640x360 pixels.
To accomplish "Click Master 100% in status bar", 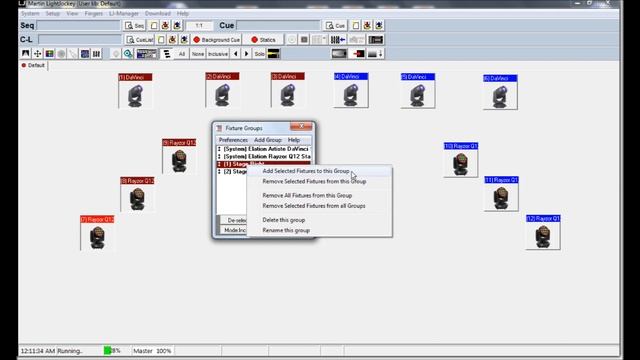I will pos(152,351).
